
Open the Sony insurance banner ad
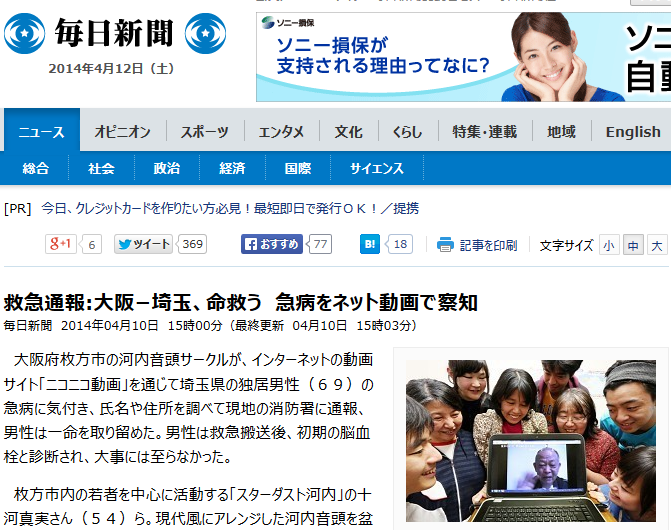(x=463, y=57)
